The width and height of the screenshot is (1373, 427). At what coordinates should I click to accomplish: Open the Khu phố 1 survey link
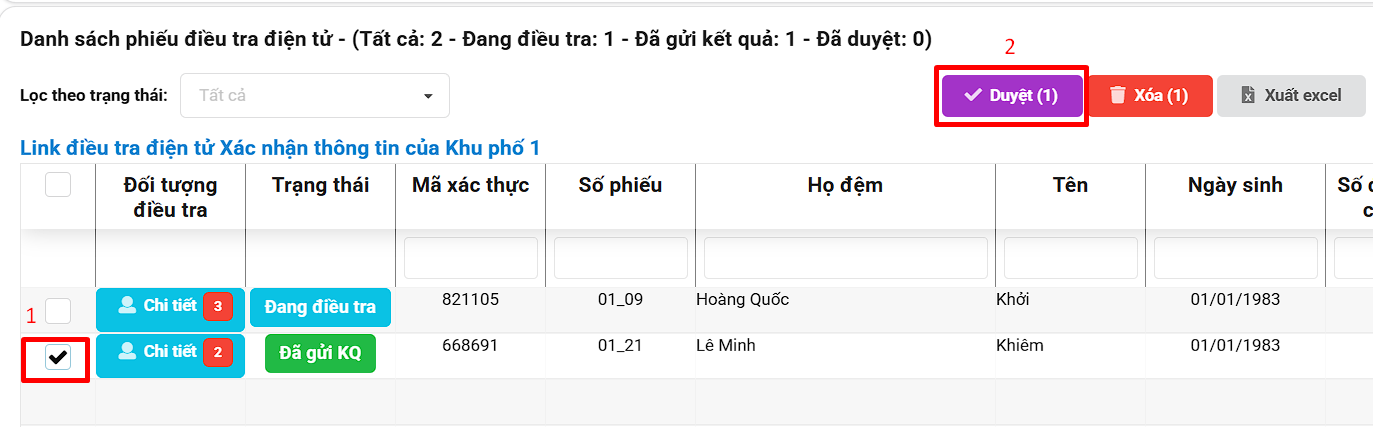click(280, 148)
